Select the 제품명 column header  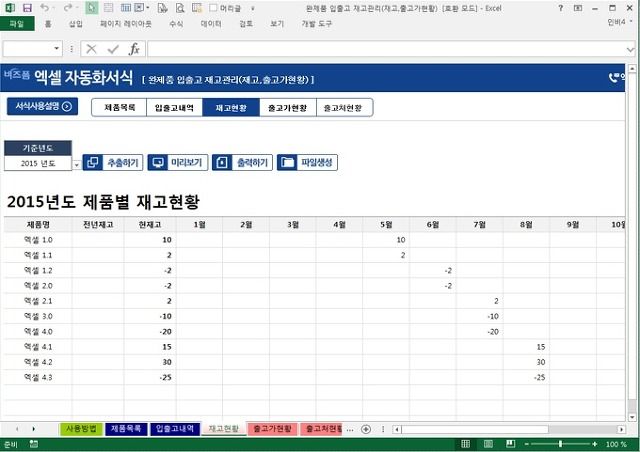(x=38, y=225)
